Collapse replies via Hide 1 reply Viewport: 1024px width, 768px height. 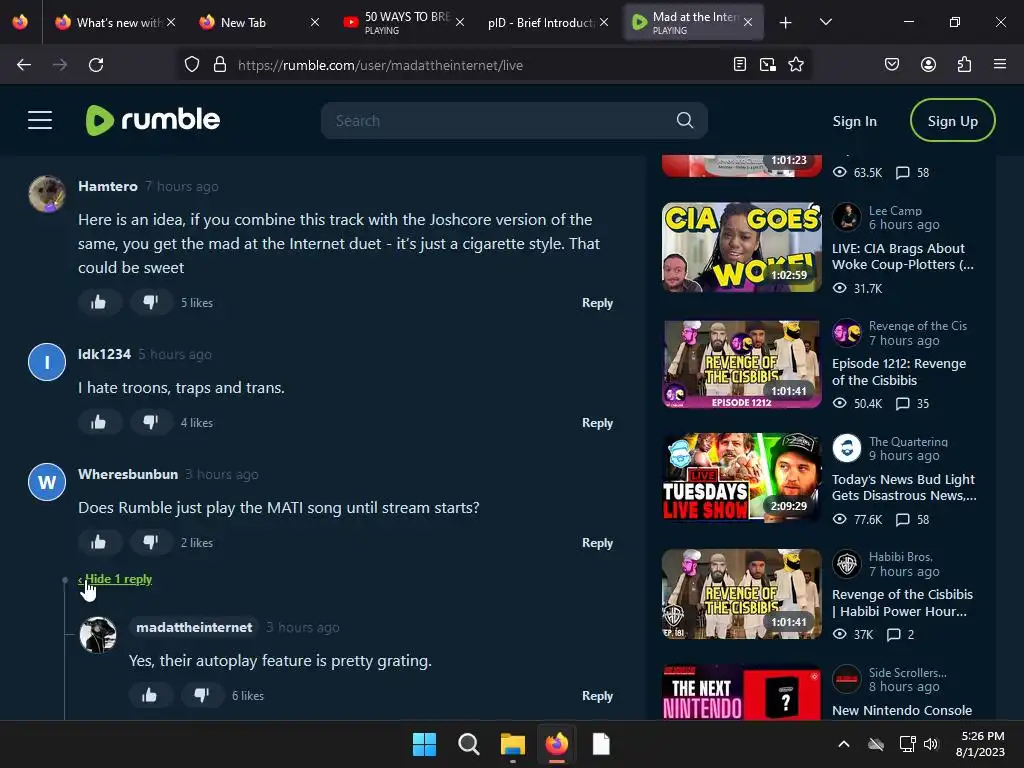click(115, 579)
